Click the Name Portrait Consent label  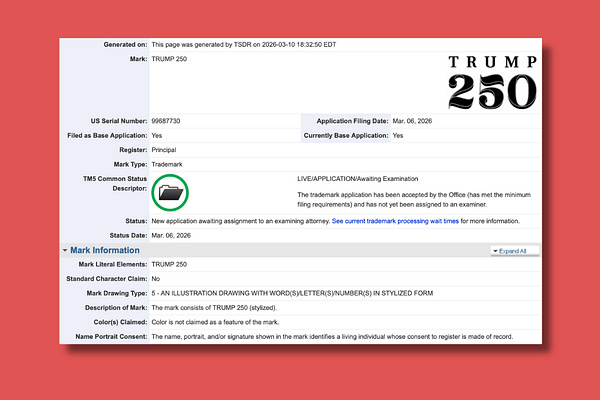click(x=111, y=337)
